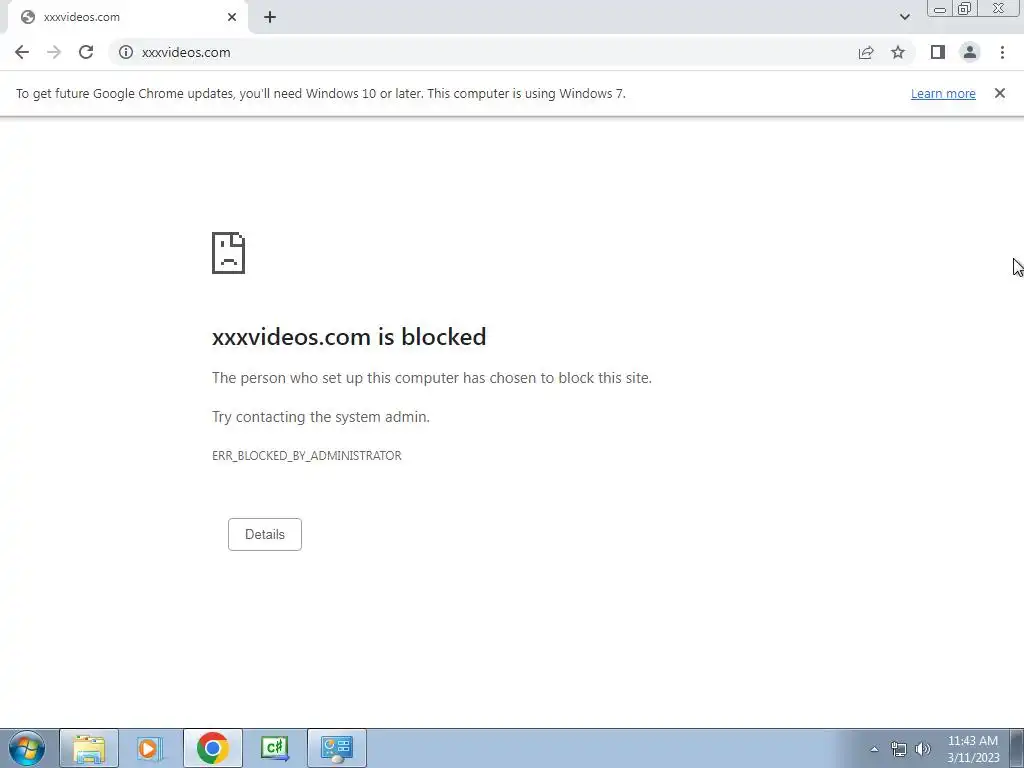Open a new tab with plus button

pyautogui.click(x=270, y=18)
